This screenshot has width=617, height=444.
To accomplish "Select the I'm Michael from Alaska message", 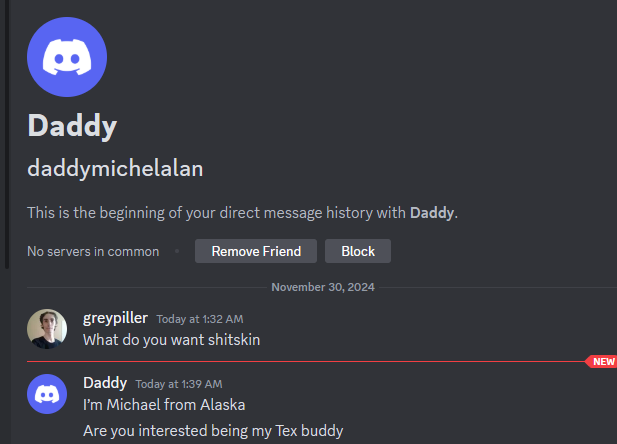I will pos(164,405).
